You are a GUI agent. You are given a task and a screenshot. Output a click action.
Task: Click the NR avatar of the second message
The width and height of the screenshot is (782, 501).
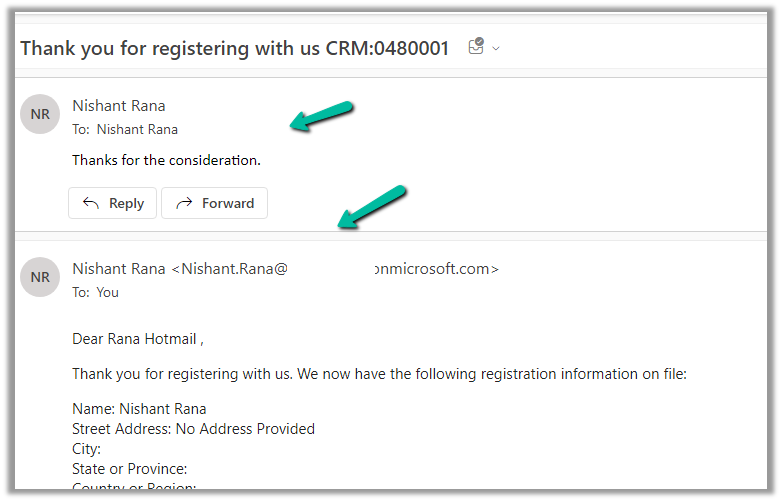[40, 277]
